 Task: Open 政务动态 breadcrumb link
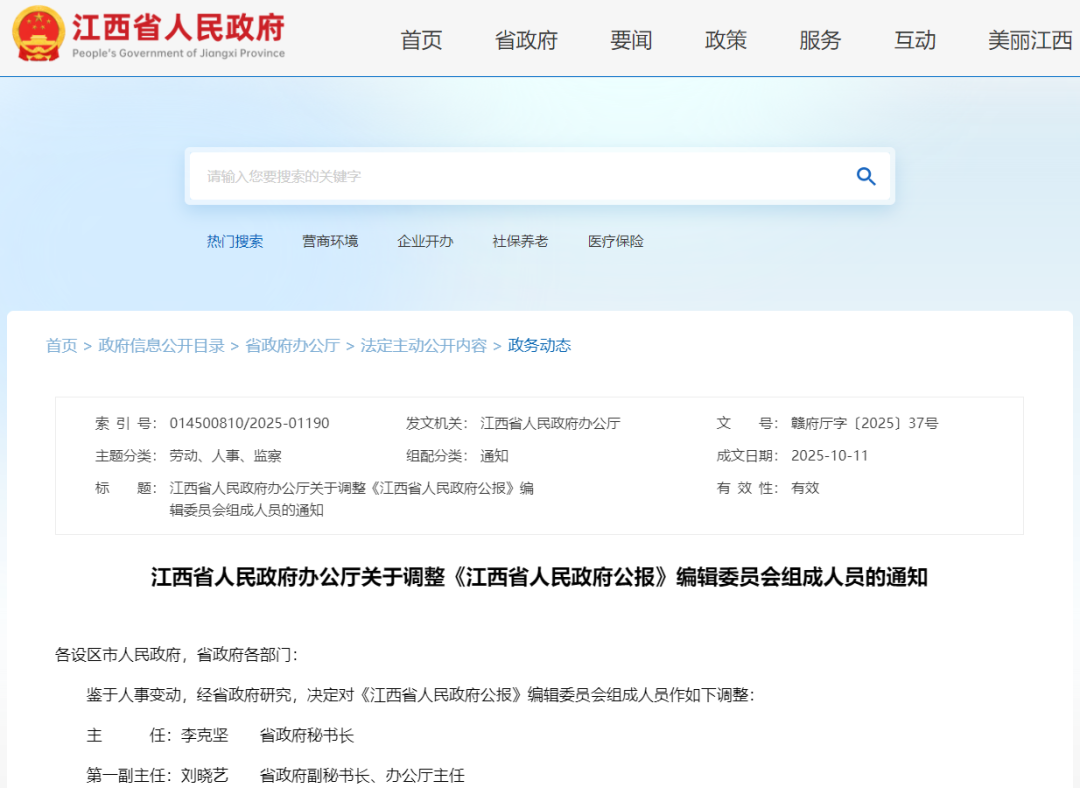539,345
